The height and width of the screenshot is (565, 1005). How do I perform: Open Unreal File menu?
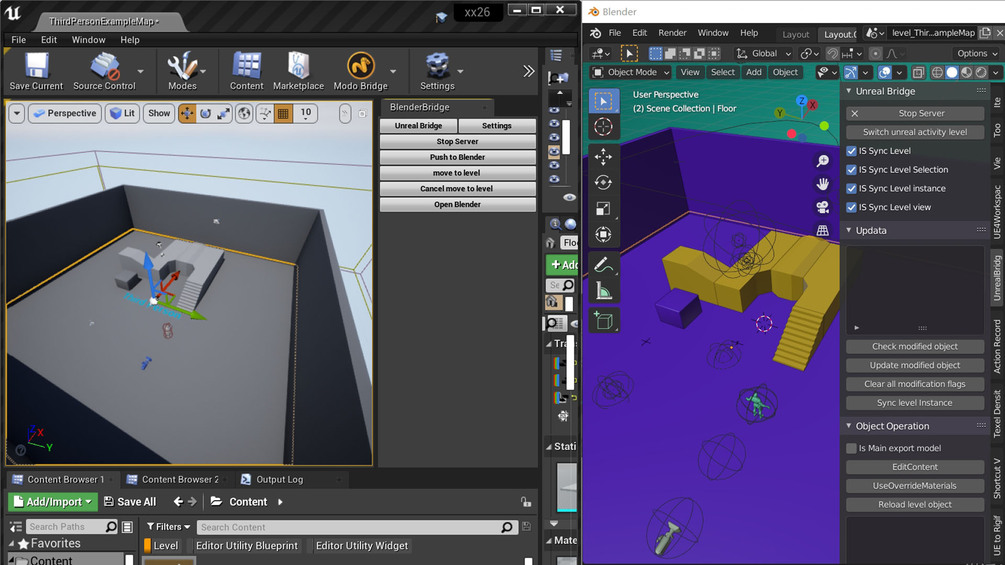click(19, 40)
